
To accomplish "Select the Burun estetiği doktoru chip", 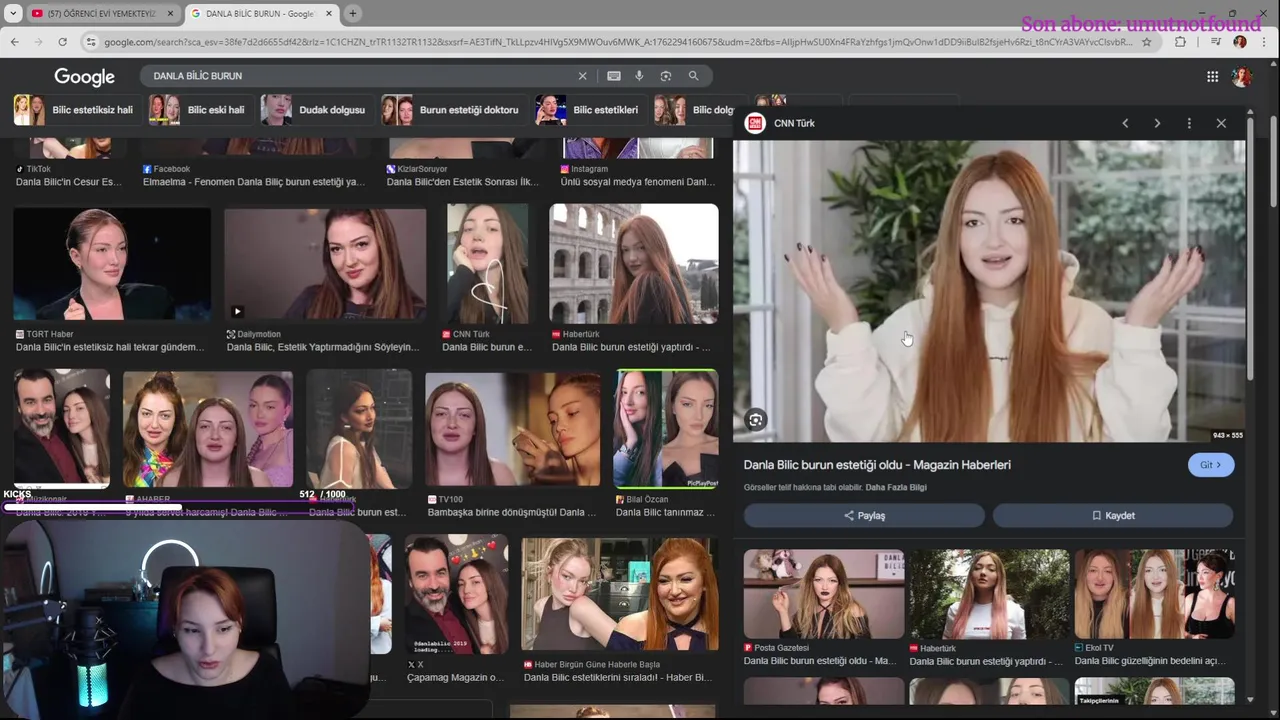I will (x=453, y=110).
